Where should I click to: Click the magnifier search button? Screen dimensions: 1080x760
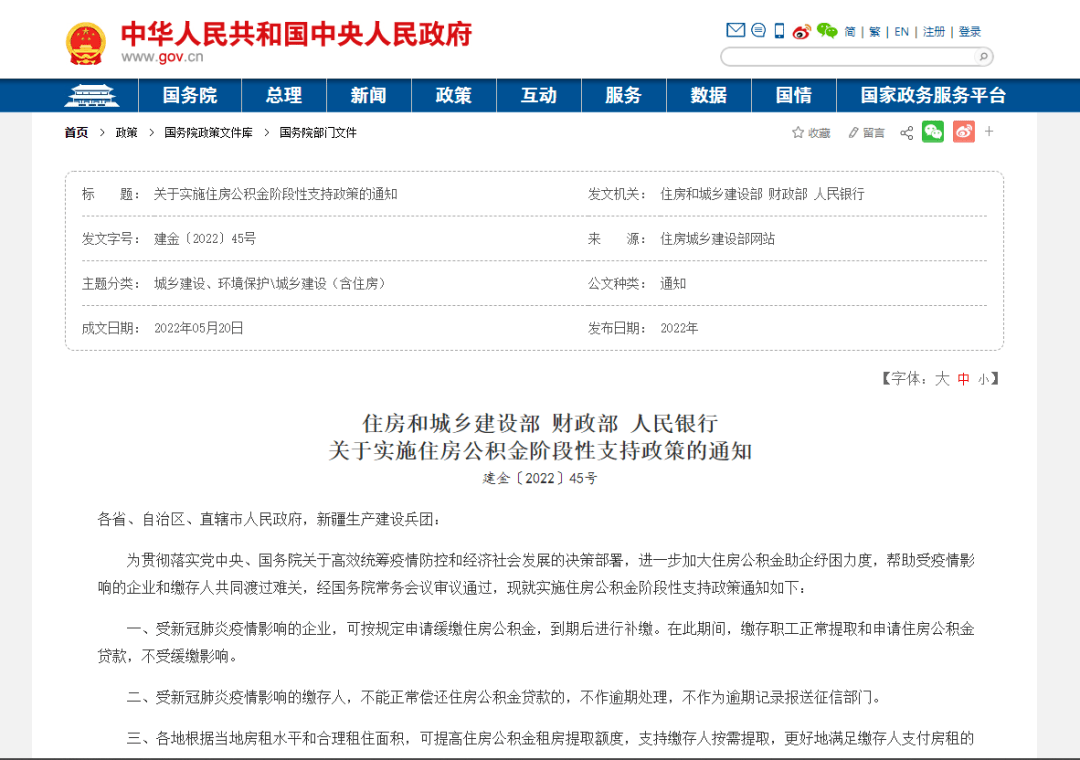coord(982,57)
